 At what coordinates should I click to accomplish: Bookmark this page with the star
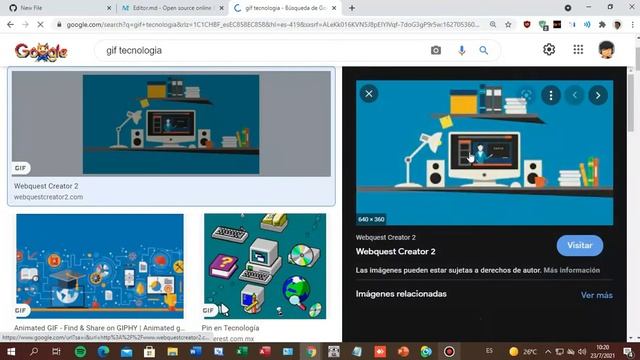click(x=508, y=24)
